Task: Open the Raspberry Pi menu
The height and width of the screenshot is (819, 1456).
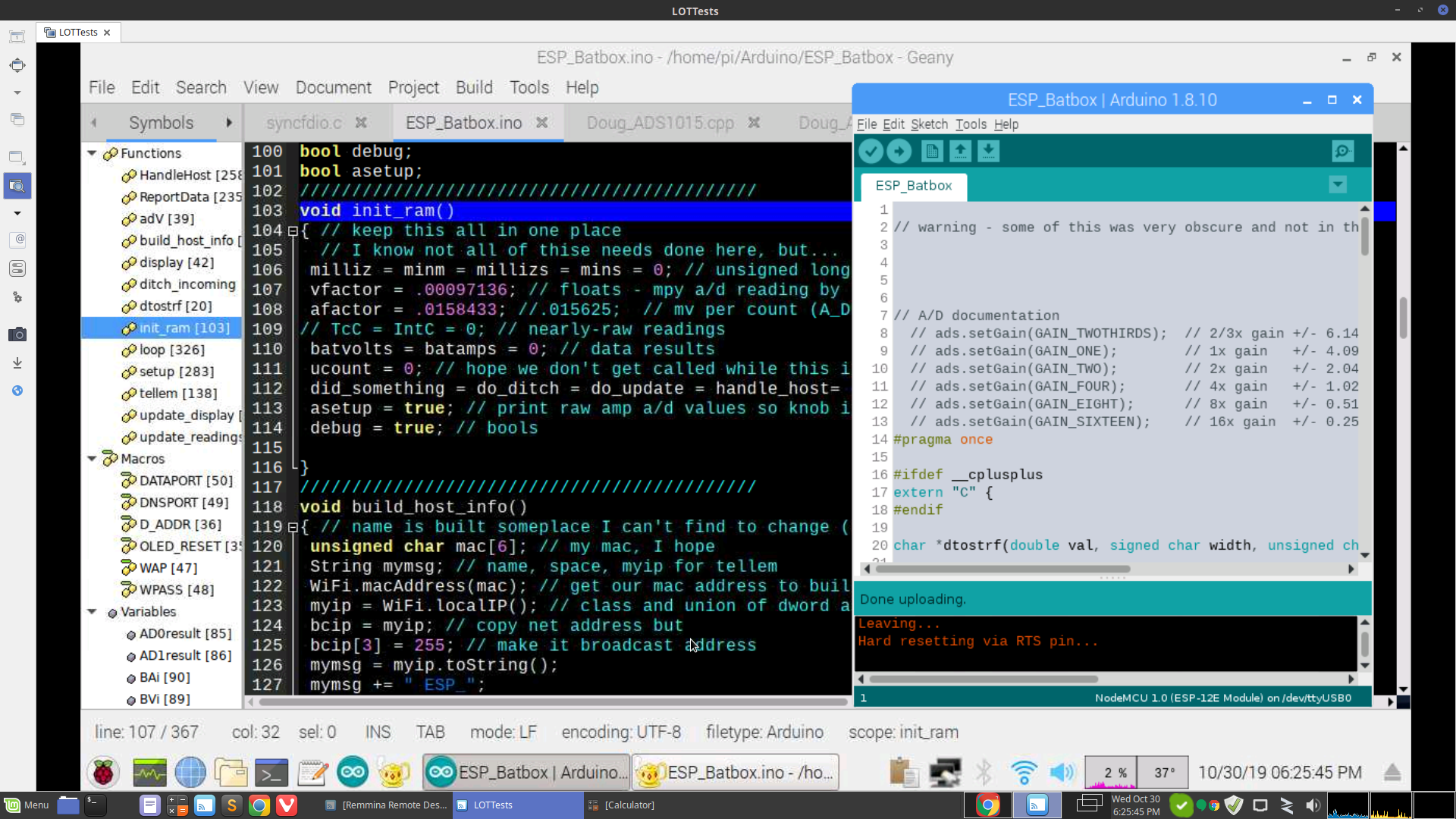Action: click(103, 773)
